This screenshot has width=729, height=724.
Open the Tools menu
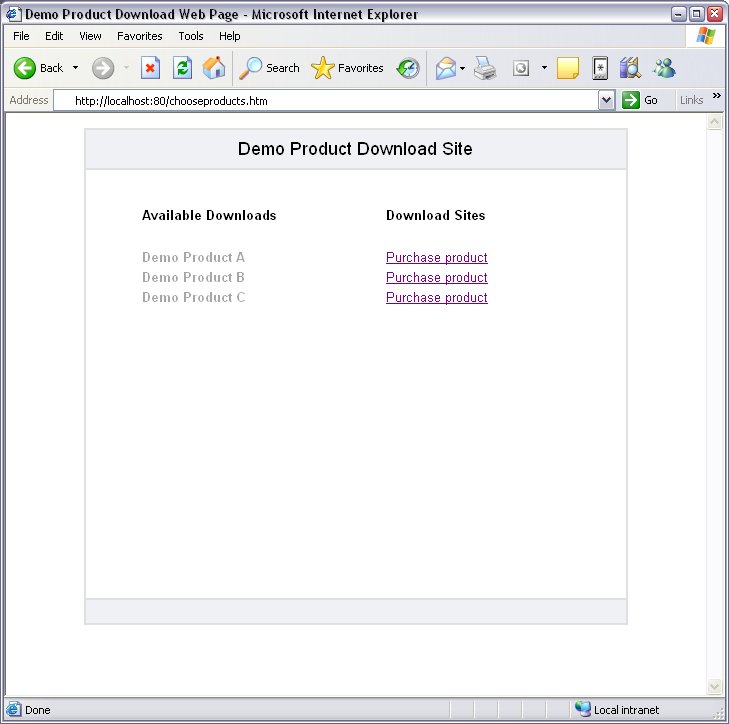coord(190,36)
